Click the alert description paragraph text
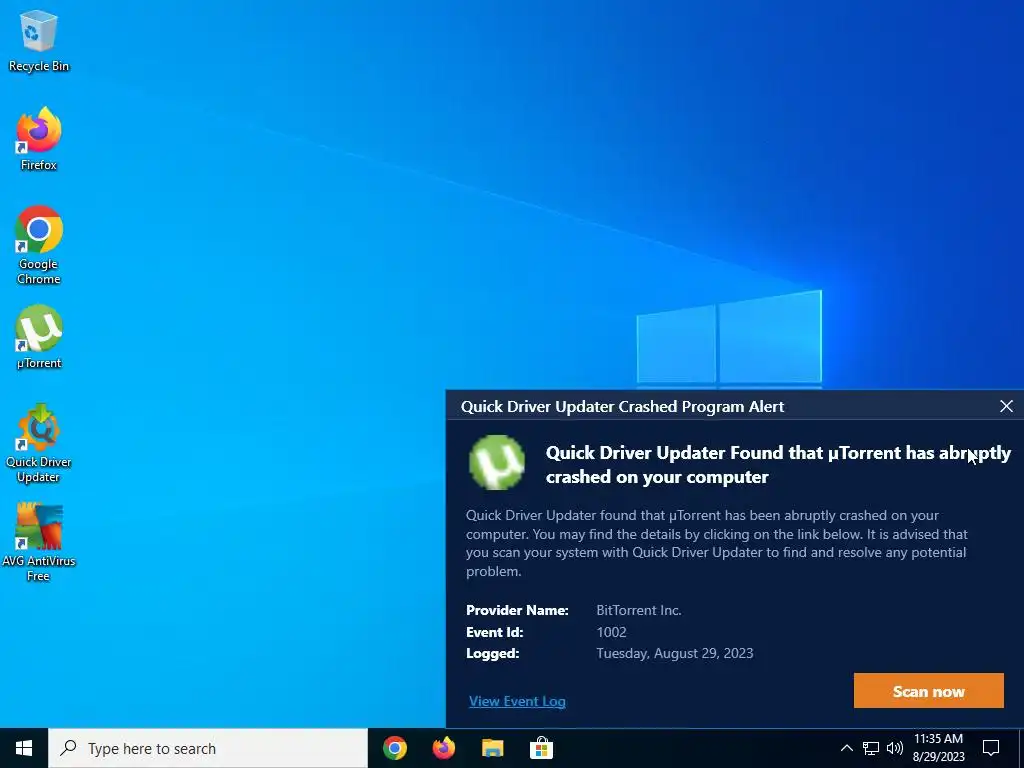 (x=716, y=543)
